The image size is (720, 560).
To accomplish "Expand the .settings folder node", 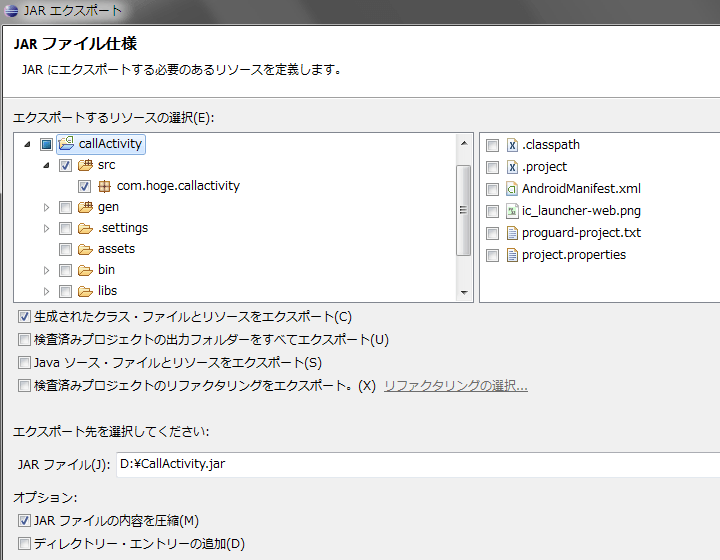I will pos(46,228).
